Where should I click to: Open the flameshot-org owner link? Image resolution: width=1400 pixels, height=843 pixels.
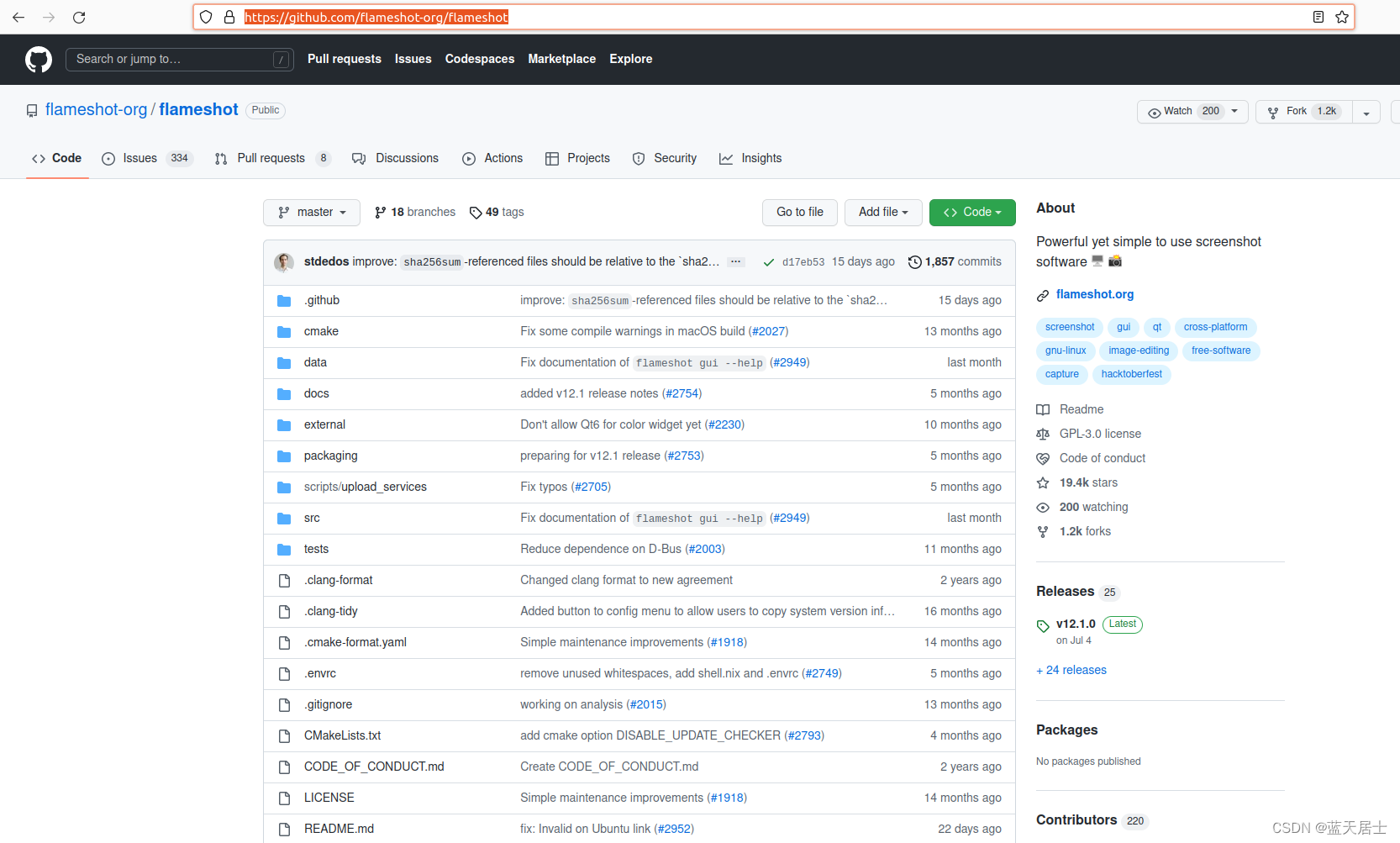click(96, 110)
